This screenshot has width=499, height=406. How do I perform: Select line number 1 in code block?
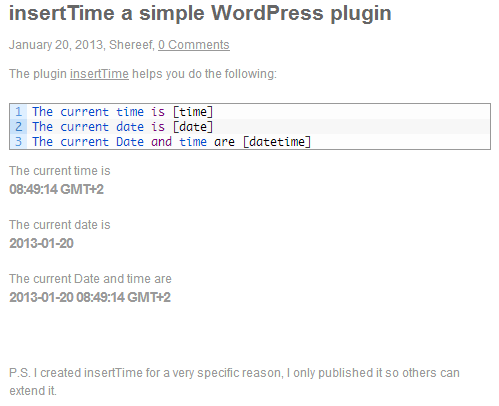point(19,112)
